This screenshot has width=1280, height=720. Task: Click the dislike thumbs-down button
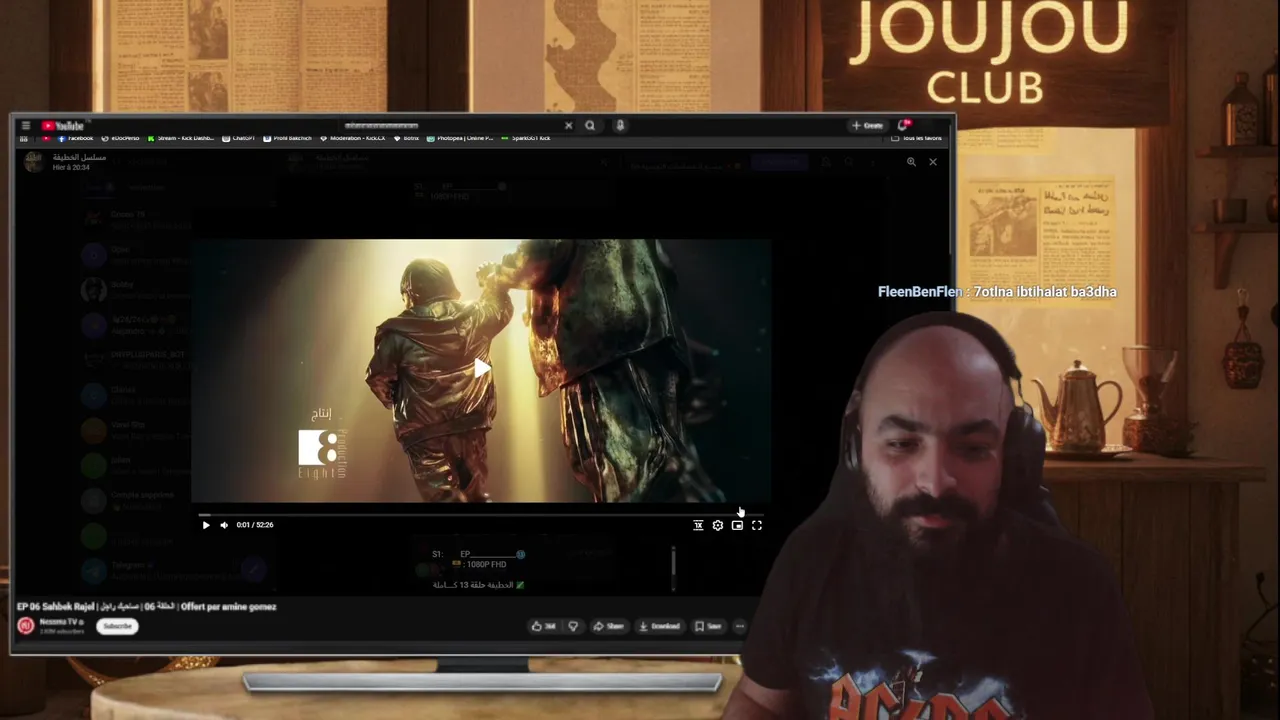[x=573, y=626]
